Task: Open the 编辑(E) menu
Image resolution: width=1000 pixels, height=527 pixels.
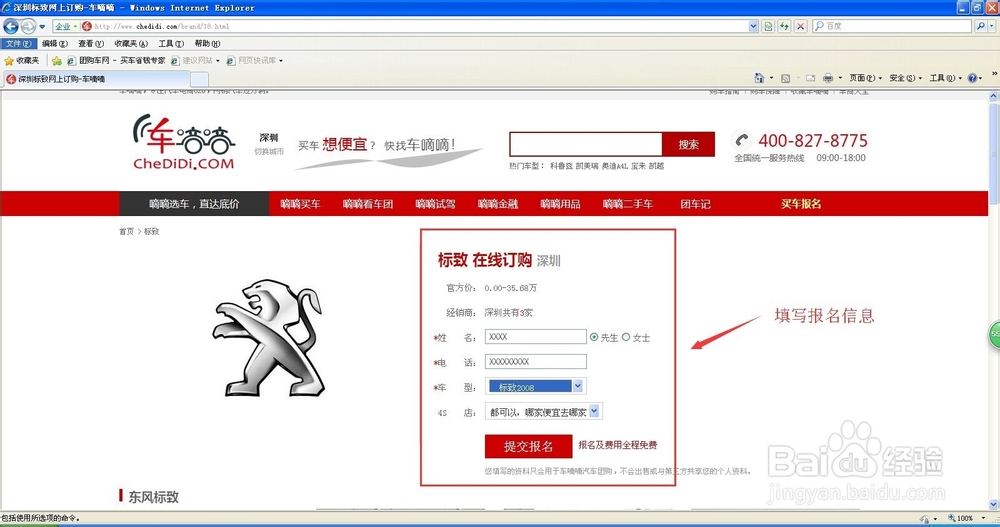Action: pos(54,43)
